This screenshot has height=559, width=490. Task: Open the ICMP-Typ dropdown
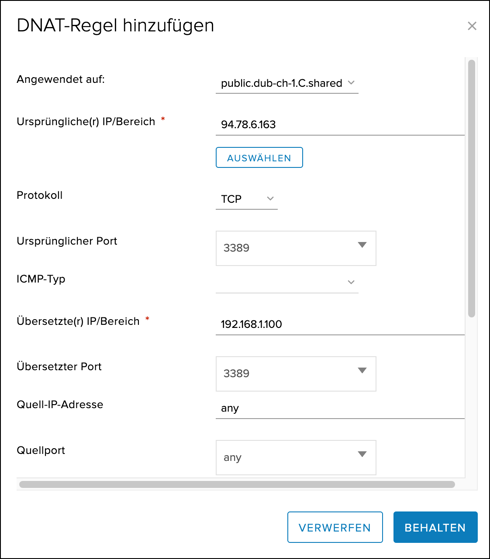click(x=287, y=282)
